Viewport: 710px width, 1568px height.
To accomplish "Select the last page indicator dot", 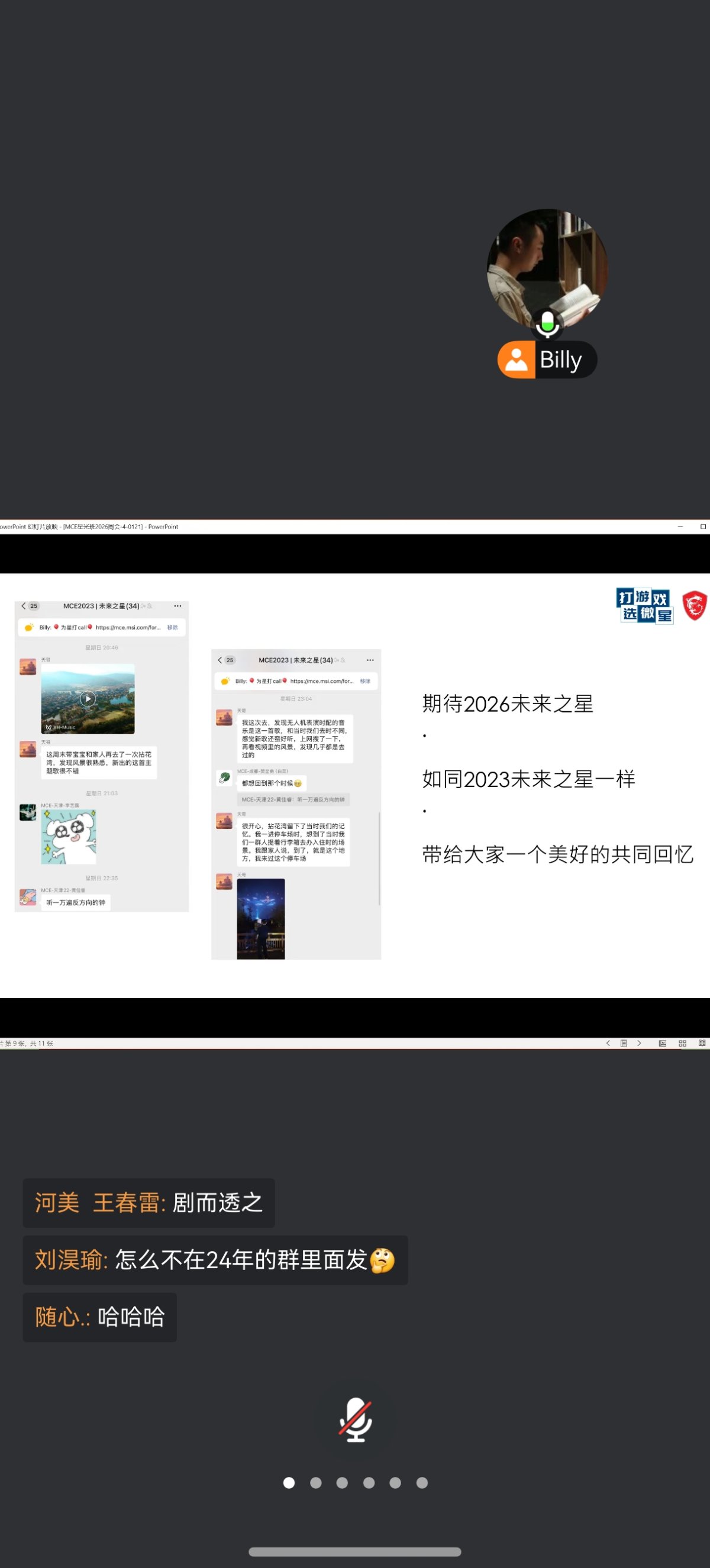I will [421, 1483].
